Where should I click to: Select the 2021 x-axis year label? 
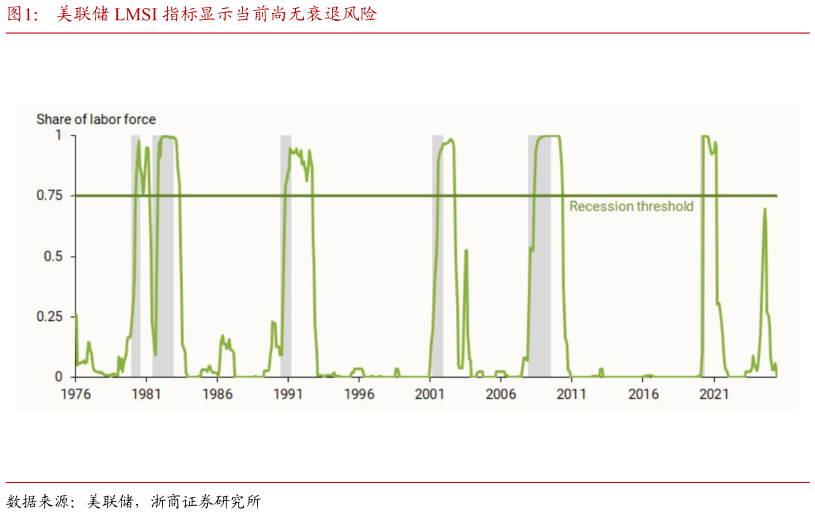(x=713, y=394)
